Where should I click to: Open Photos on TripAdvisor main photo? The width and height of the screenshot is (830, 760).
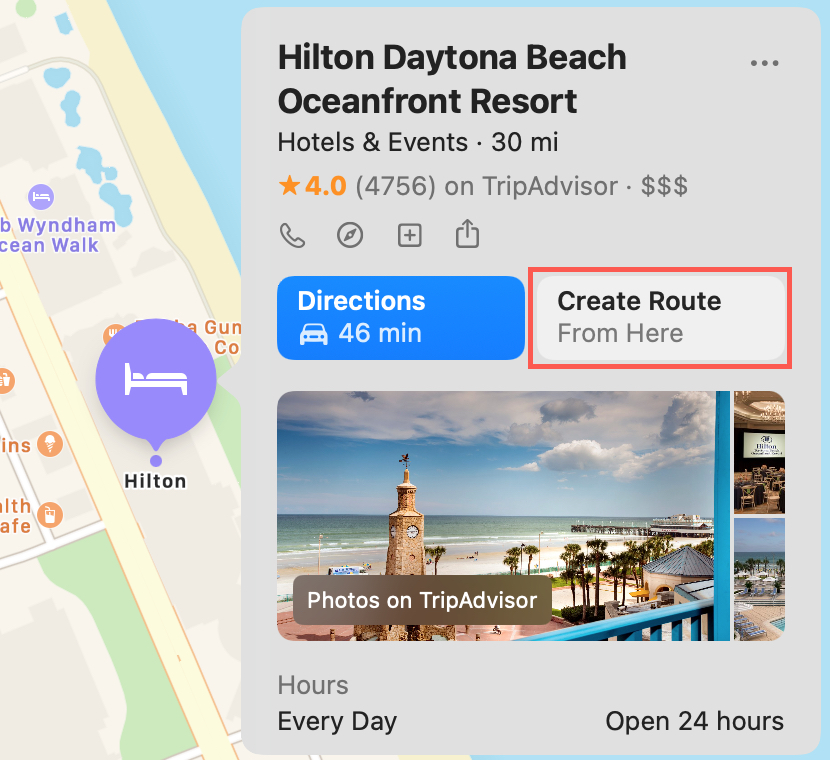pos(503,516)
